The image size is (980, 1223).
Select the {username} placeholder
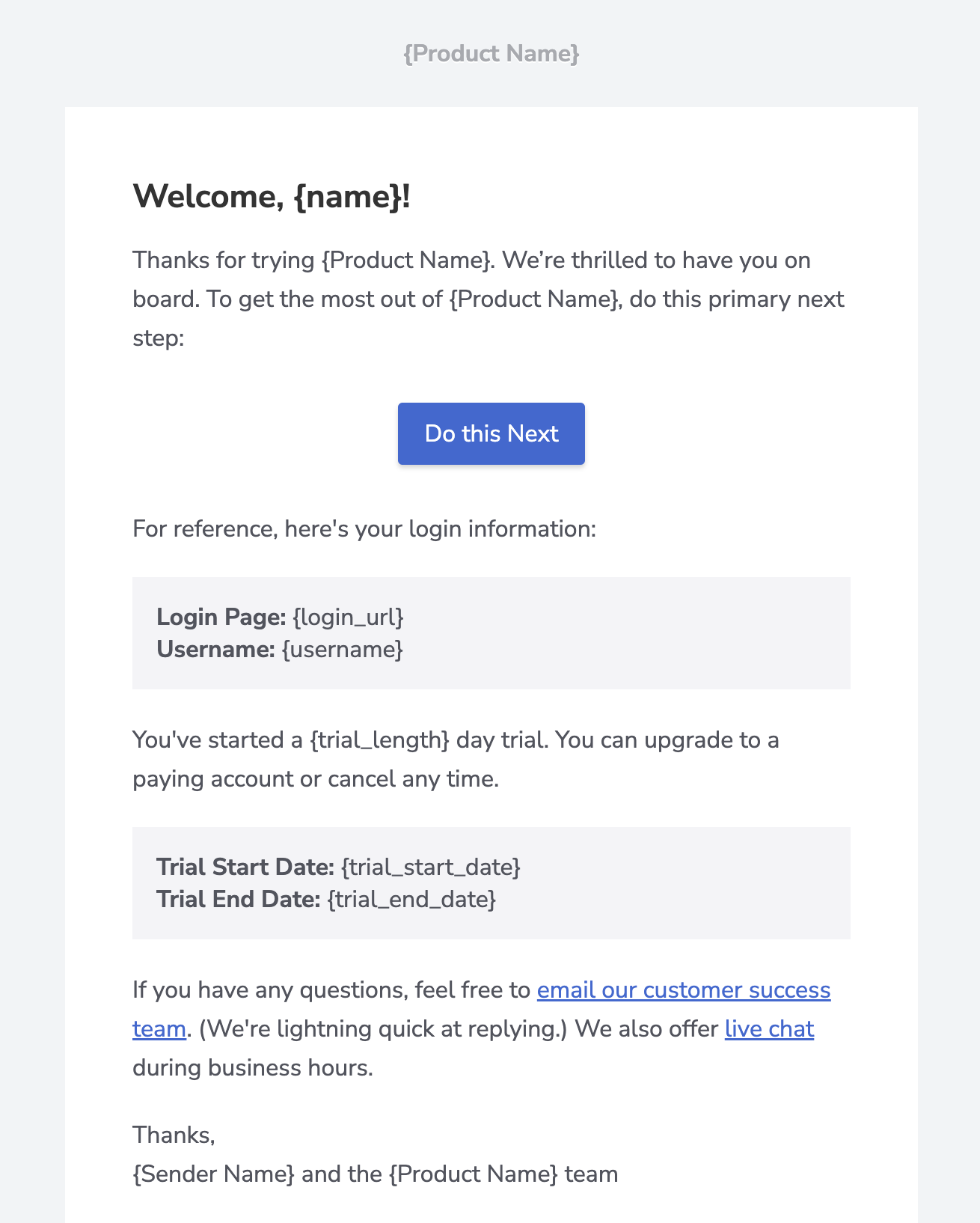342,650
